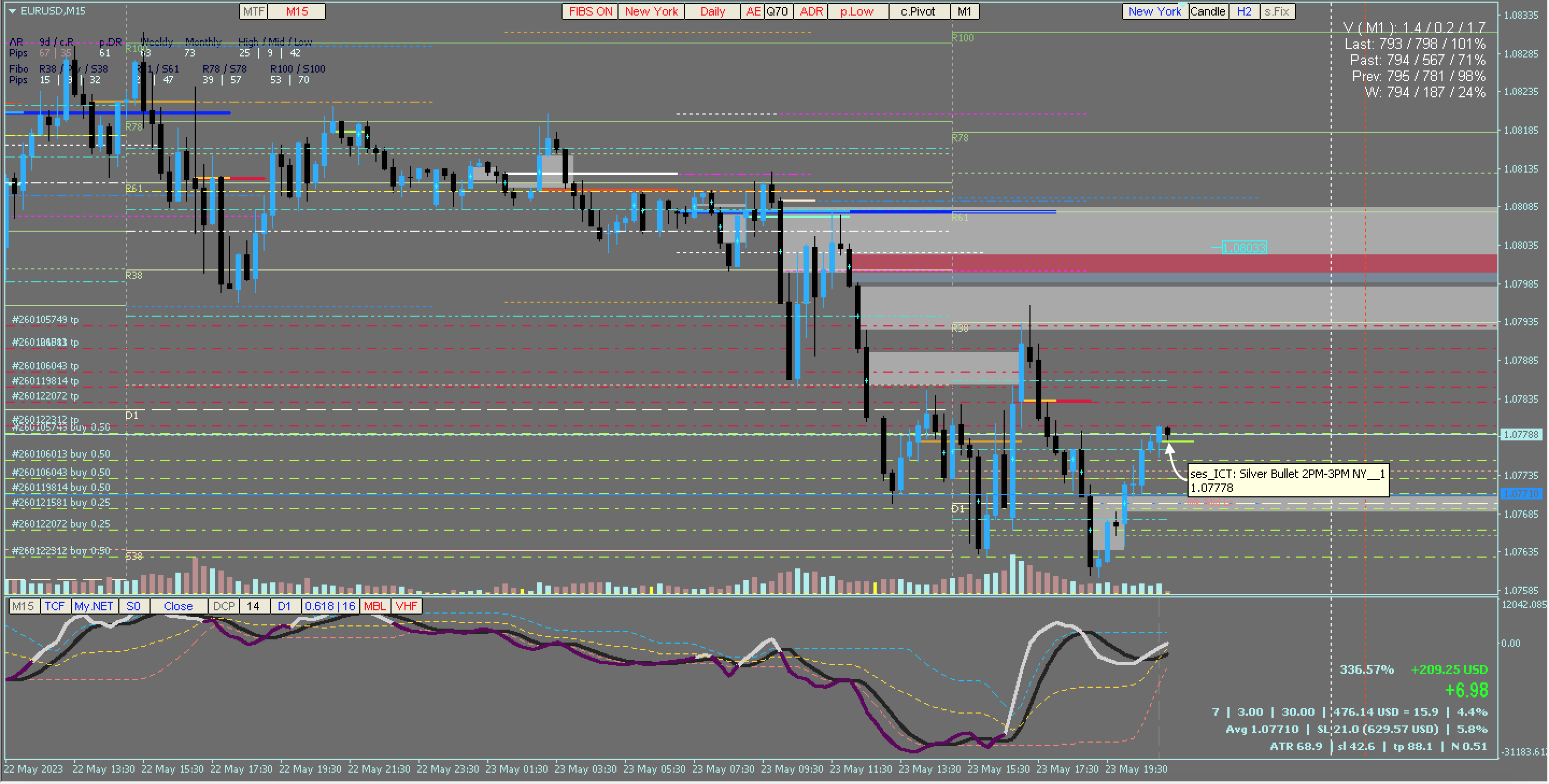The height and width of the screenshot is (784, 1549).
Task: Select the c.Pivot button
Action: point(918,11)
